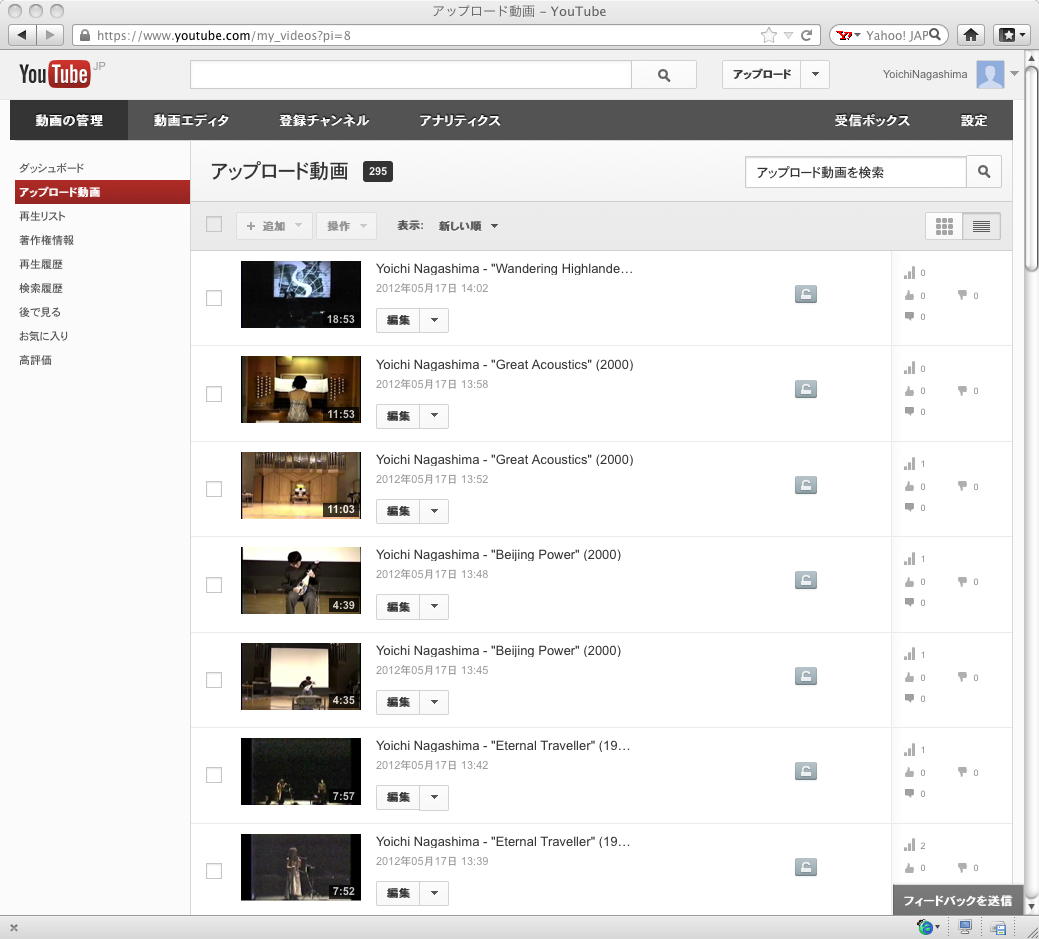Open the アナリティクス tab
1039x939 pixels.
460,121
